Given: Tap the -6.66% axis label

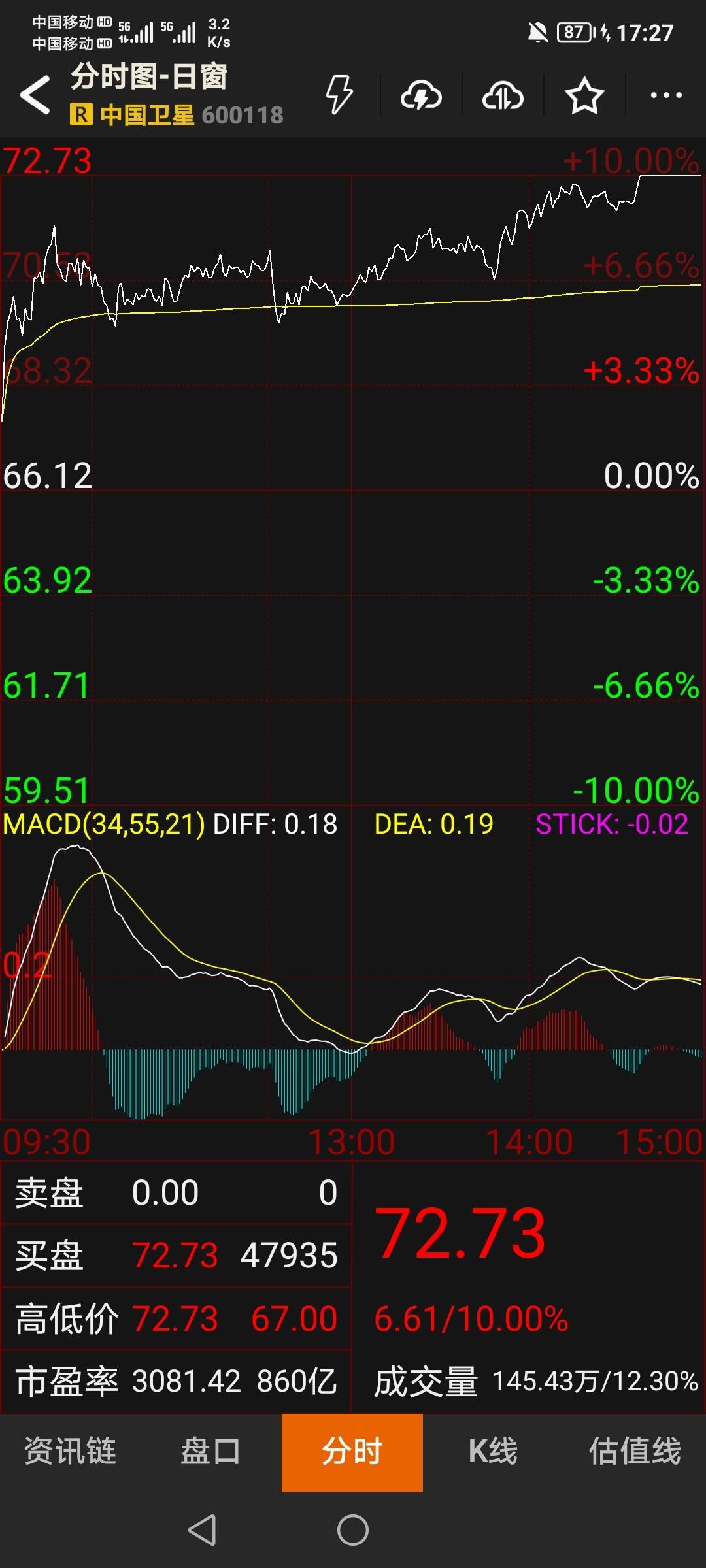Looking at the screenshot, I should click(x=647, y=685).
